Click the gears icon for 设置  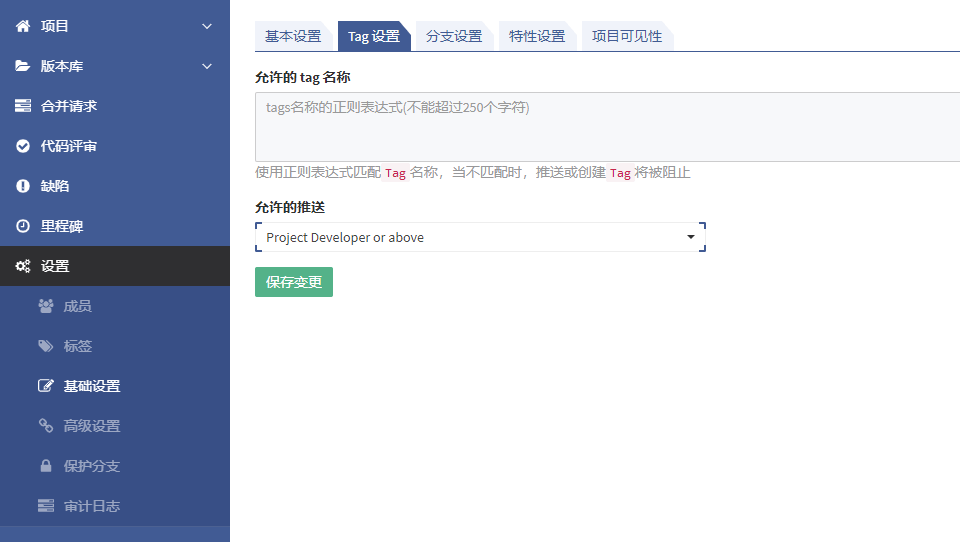pyautogui.click(x=23, y=266)
